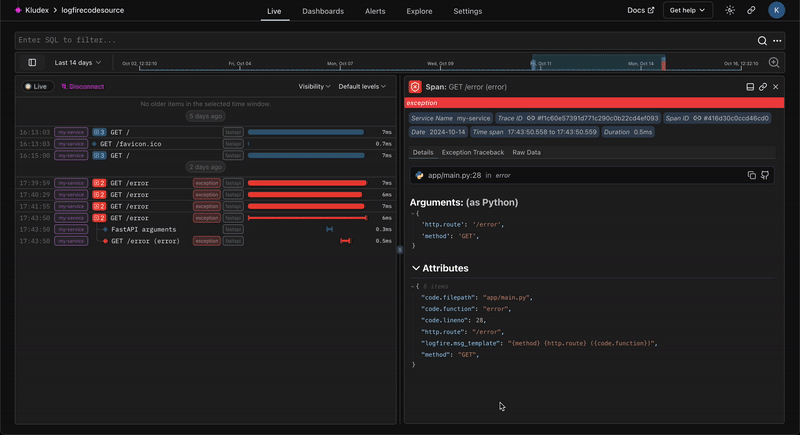Toggle the Live mode switch
This screenshot has height=435, width=800.
36,87
